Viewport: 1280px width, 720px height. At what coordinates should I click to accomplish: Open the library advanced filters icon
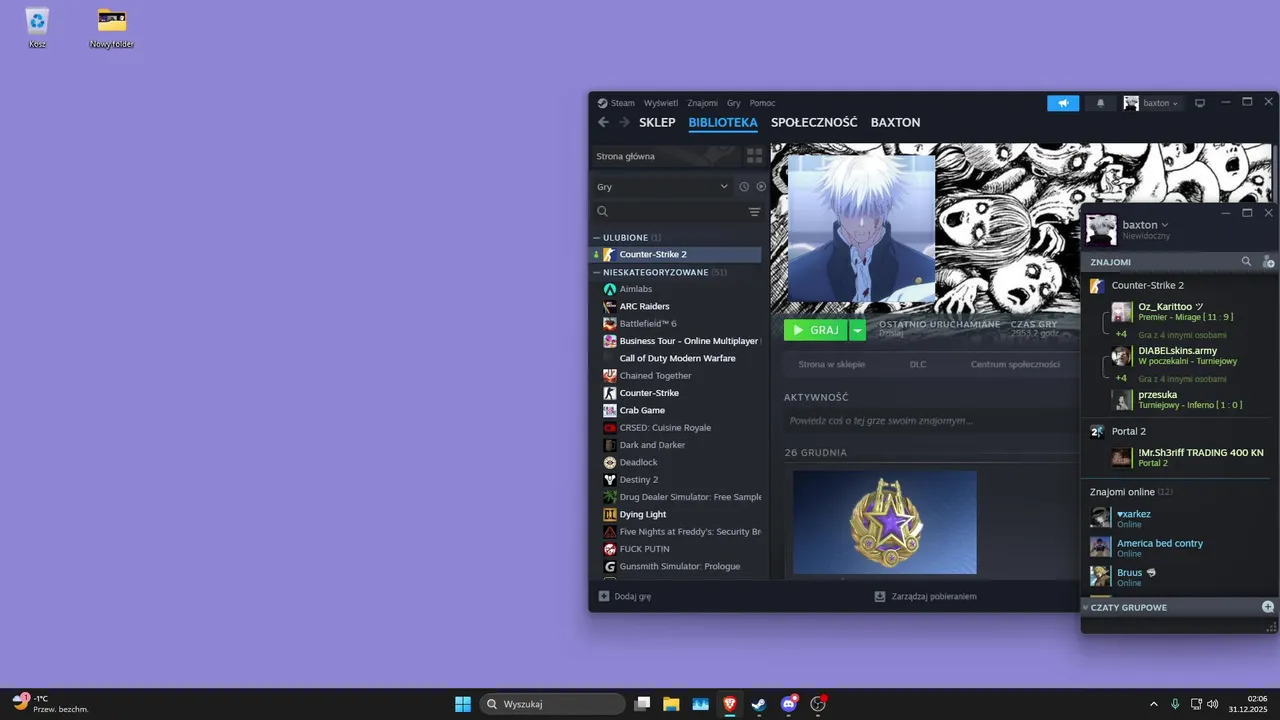coord(754,212)
